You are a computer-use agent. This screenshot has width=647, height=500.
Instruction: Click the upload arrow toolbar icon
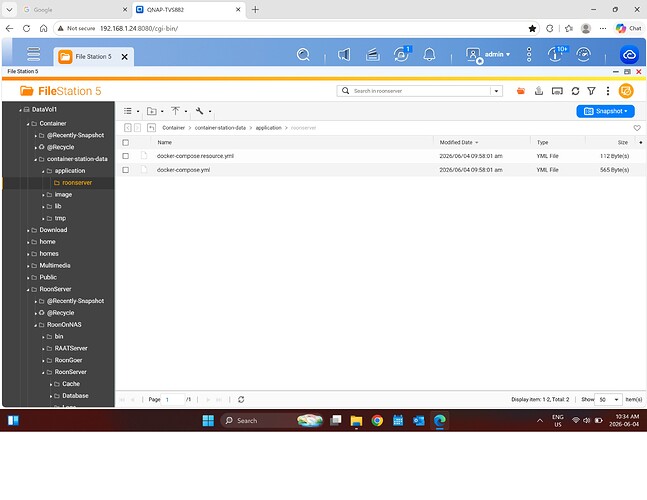click(175, 111)
